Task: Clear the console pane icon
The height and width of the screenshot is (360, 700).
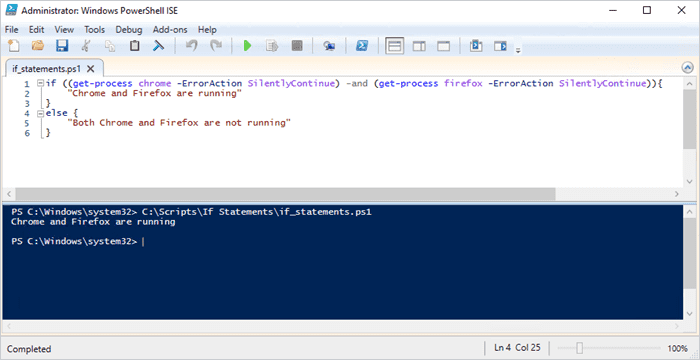Action: [158, 46]
